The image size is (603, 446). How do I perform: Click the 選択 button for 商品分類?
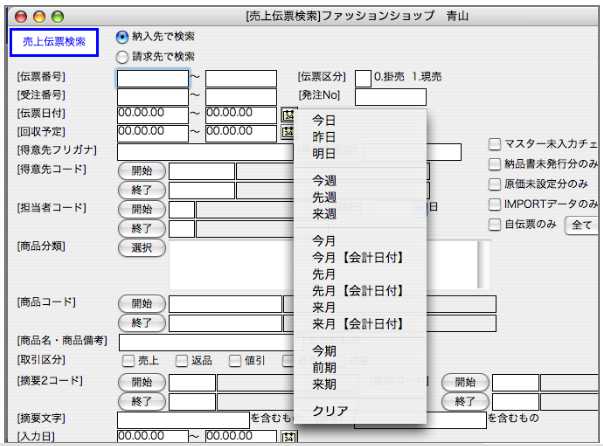(141, 247)
